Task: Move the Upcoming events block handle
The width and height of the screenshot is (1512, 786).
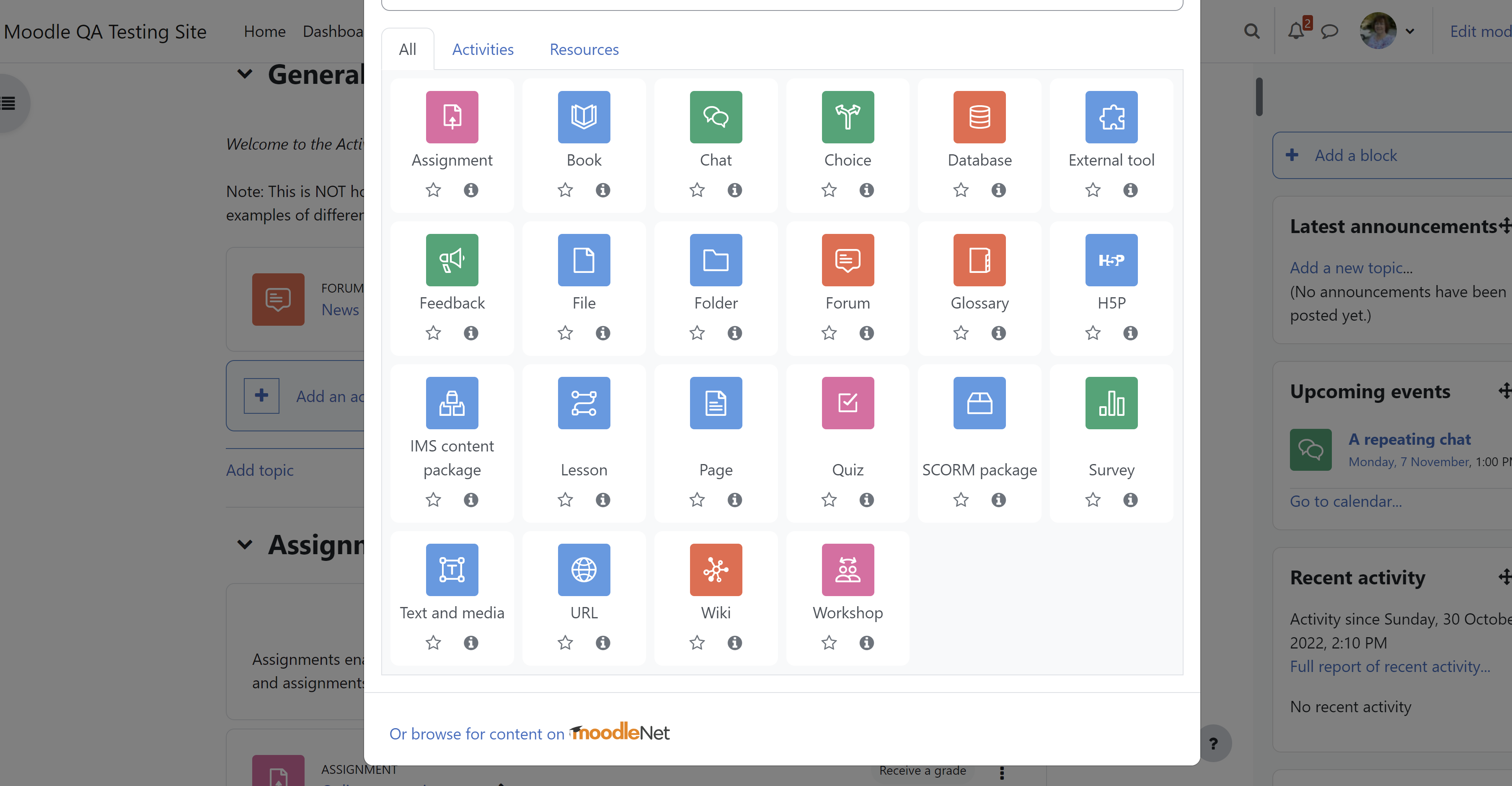Action: [x=1505, y=390]
